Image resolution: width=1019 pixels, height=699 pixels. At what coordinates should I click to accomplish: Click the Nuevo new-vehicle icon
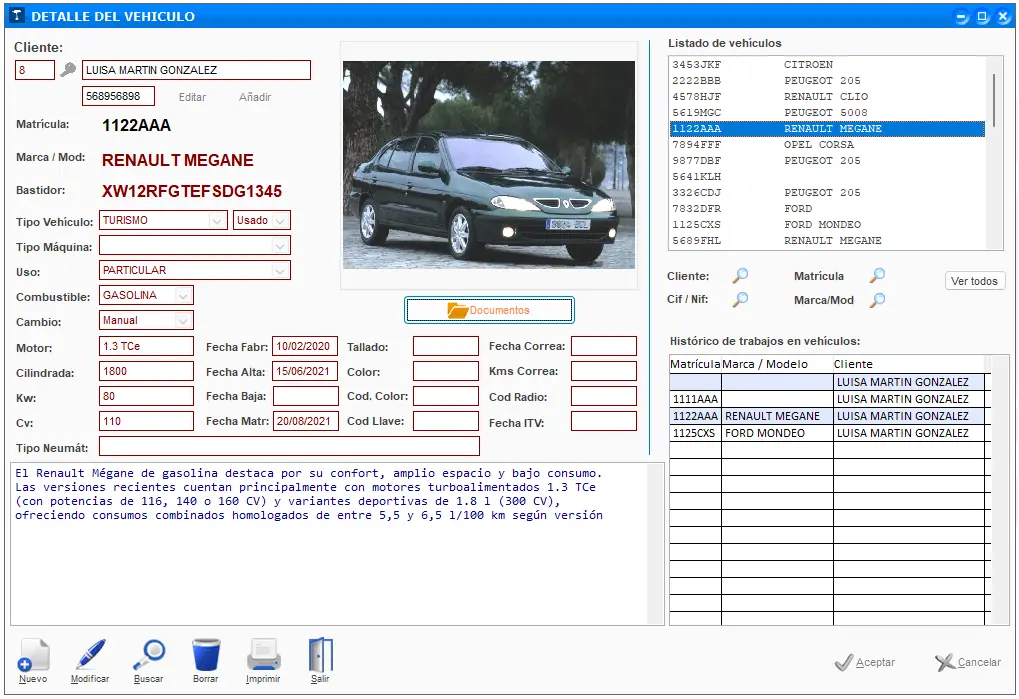pyautogui.click(x=33, y=655)
